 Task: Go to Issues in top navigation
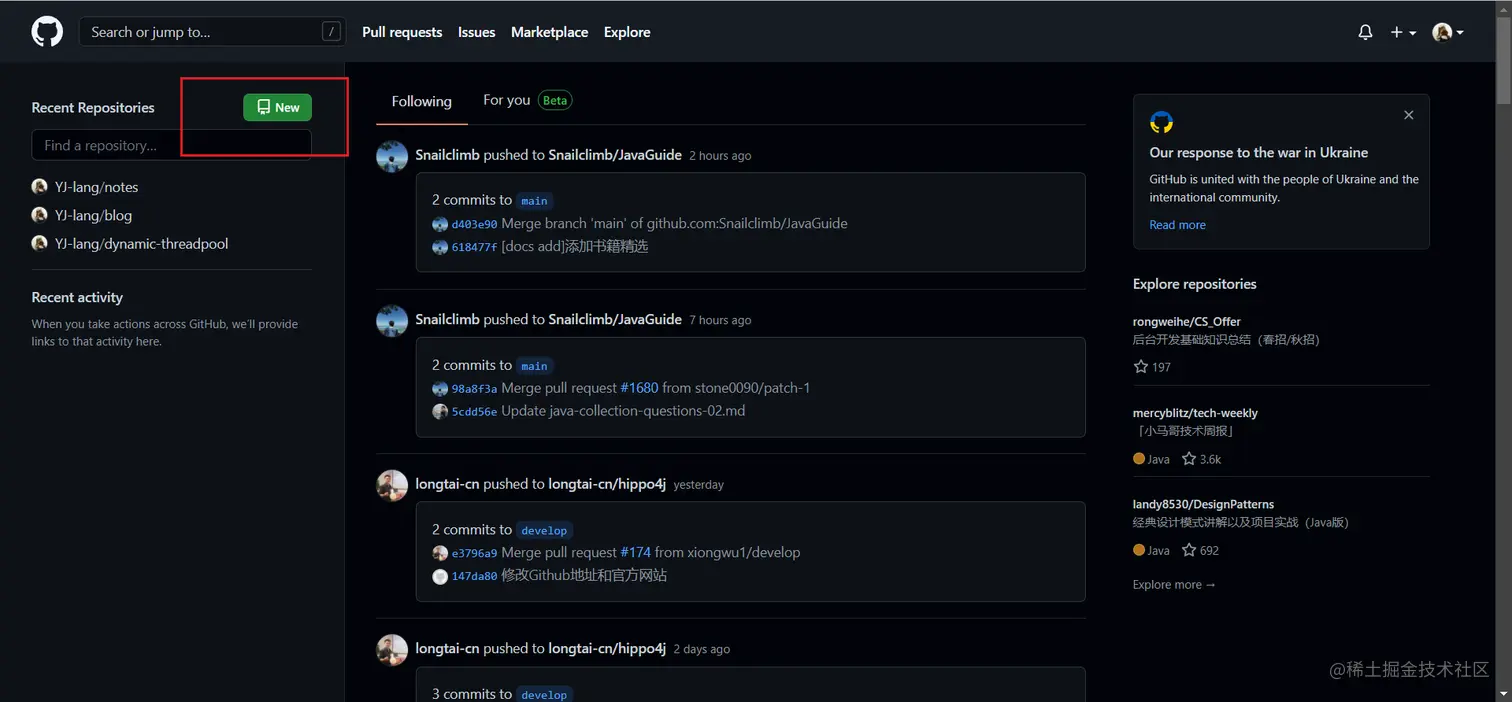point(476,32)
